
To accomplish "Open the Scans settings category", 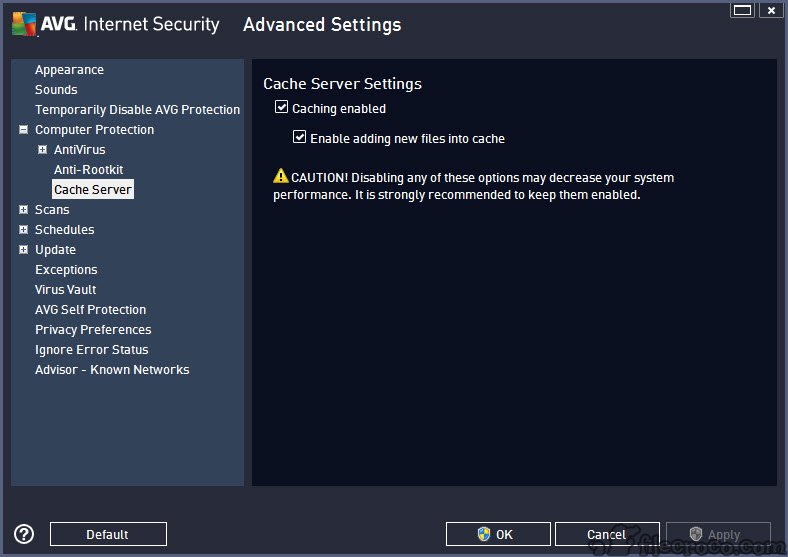I will click(52, 210).
